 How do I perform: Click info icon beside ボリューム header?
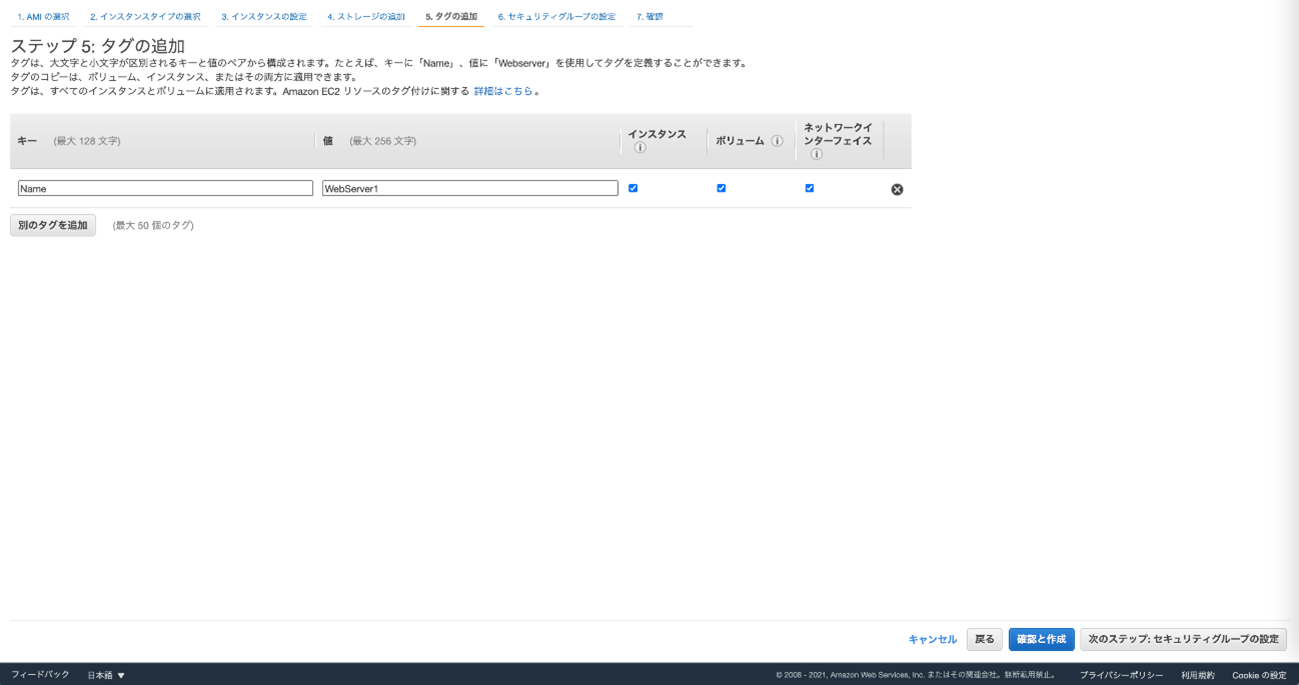coord(777,141)
